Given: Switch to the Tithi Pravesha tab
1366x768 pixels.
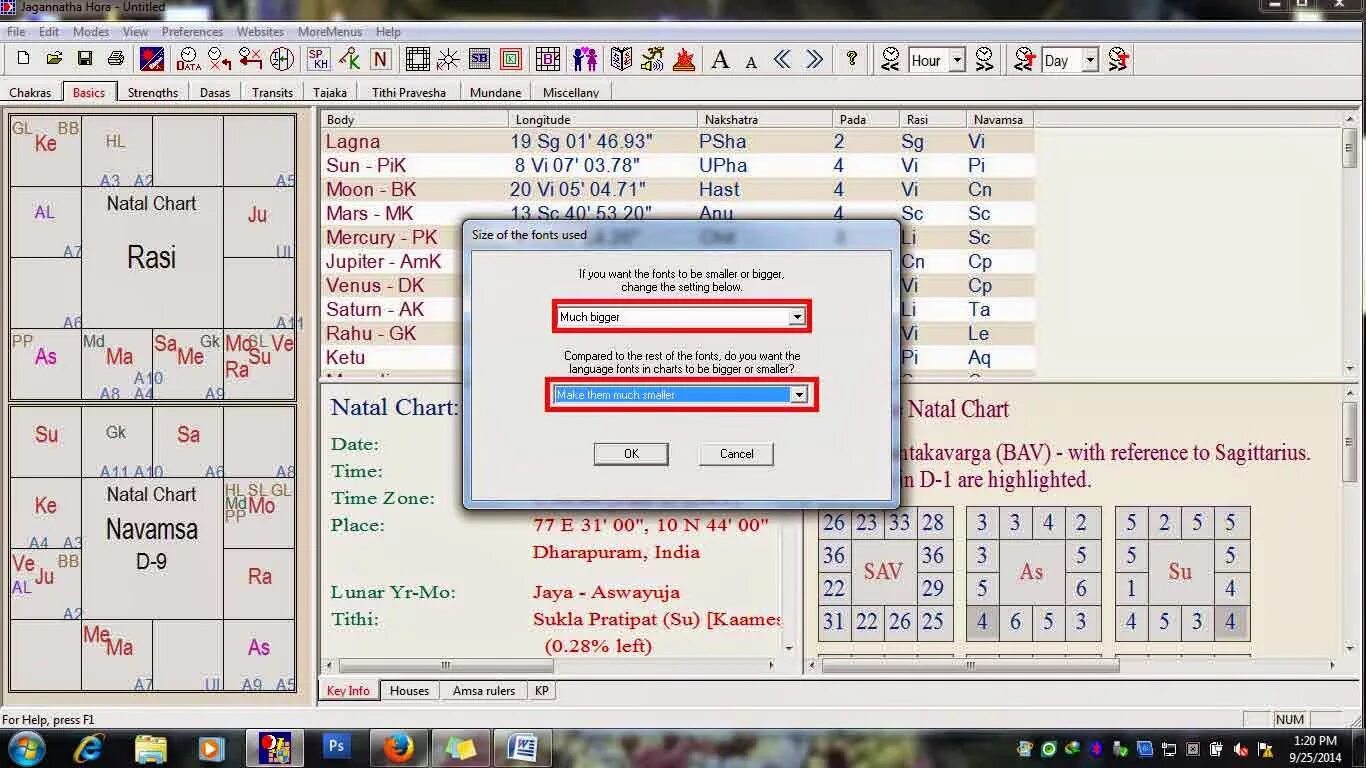Looking at the screenshot, I should tap(409, 92).
